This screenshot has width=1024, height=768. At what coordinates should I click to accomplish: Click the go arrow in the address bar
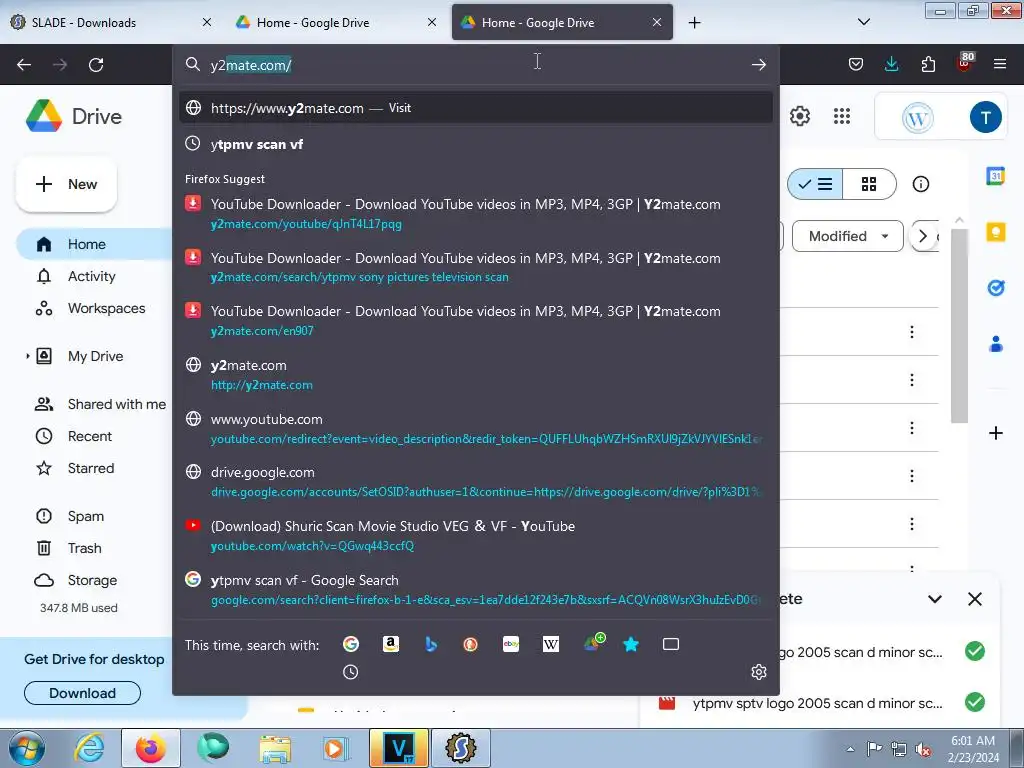point(758,65)
